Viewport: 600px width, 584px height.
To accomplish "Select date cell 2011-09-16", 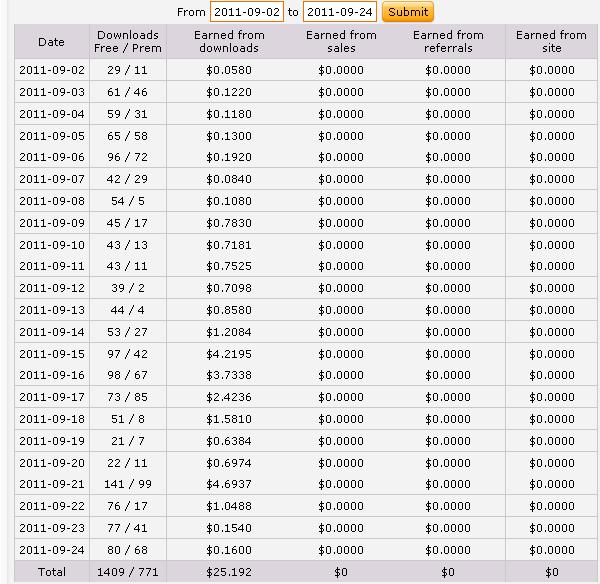I will (52, 375).
